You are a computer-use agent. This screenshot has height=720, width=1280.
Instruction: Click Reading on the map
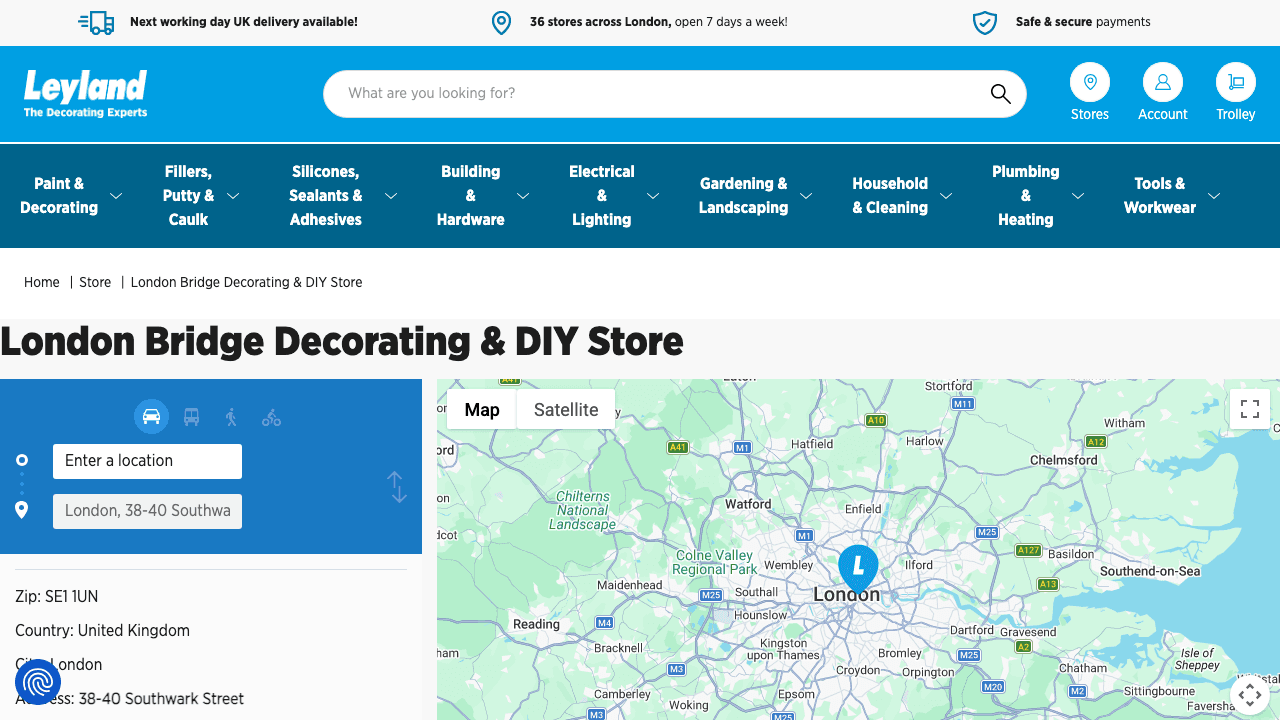(537, 624)
